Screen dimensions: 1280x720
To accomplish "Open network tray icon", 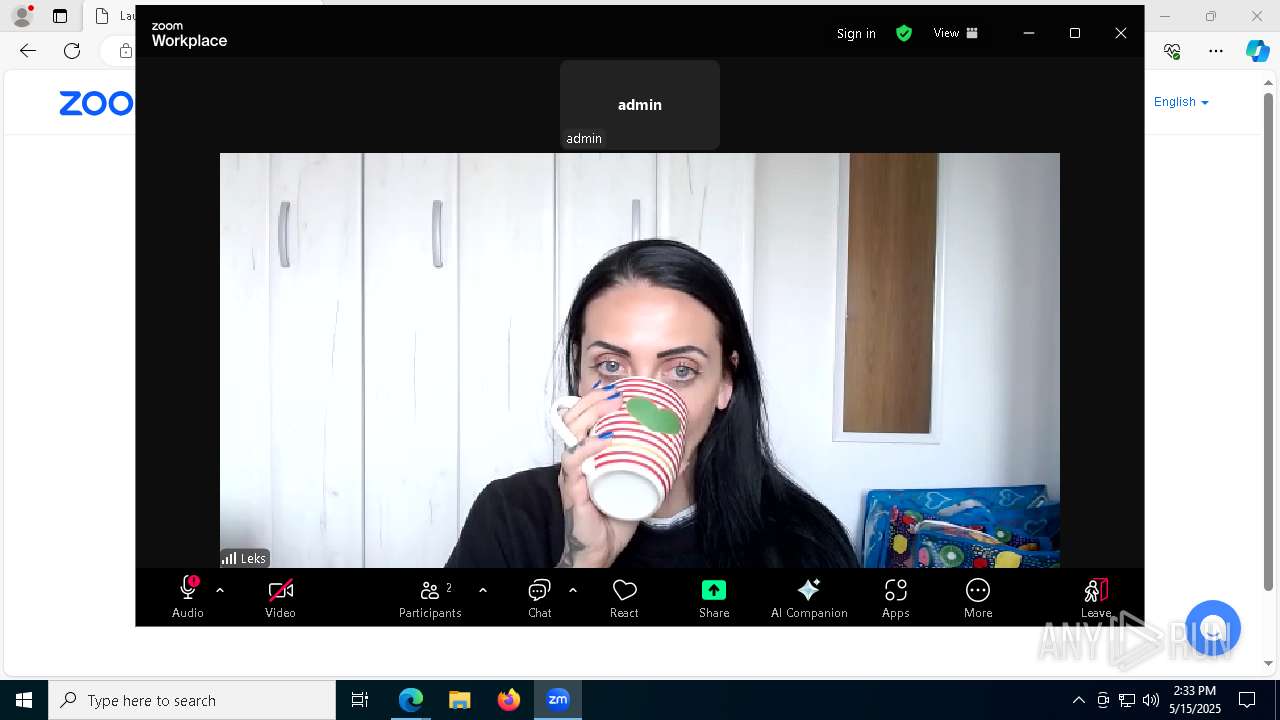I will [1127, 700].
